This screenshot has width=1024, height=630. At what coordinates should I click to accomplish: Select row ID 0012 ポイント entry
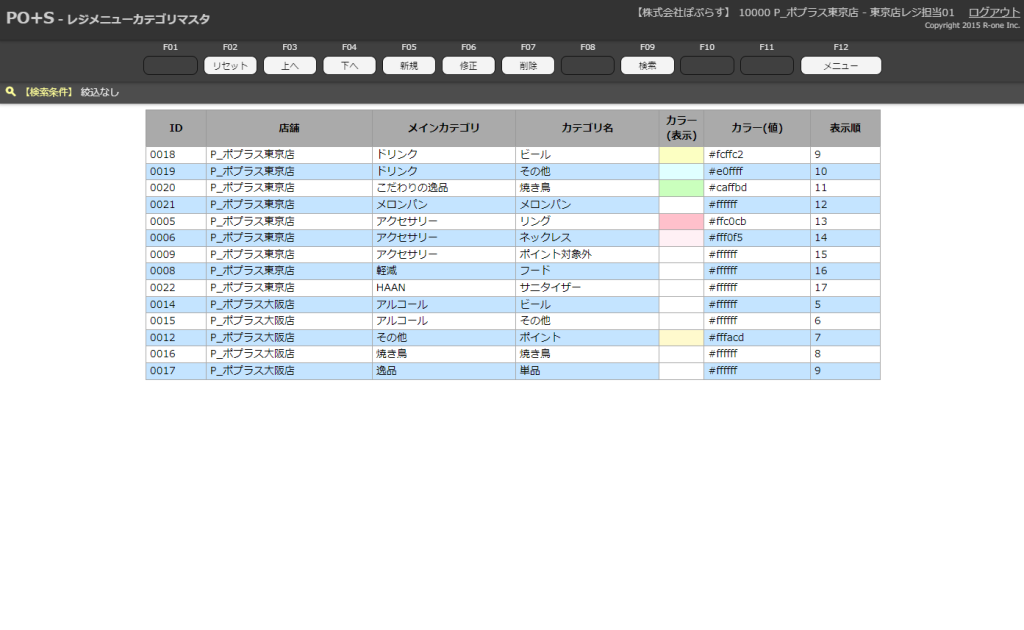point(175,337)
